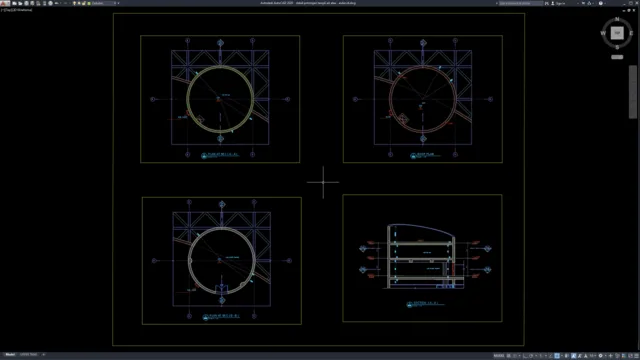Click the N compass letter on ViewCube
This screenshot has width=640, height=360.
click(x=617, y=19)
